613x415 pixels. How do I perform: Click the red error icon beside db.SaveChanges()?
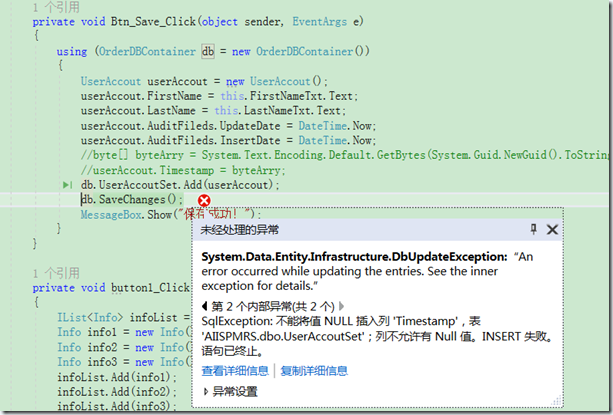204,200
